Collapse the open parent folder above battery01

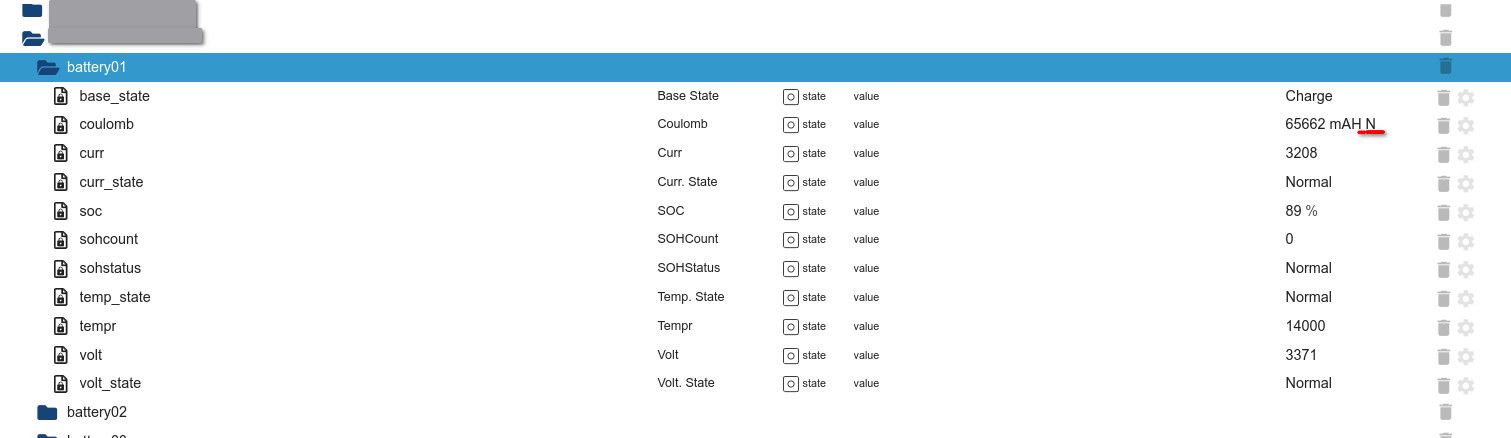32,38
